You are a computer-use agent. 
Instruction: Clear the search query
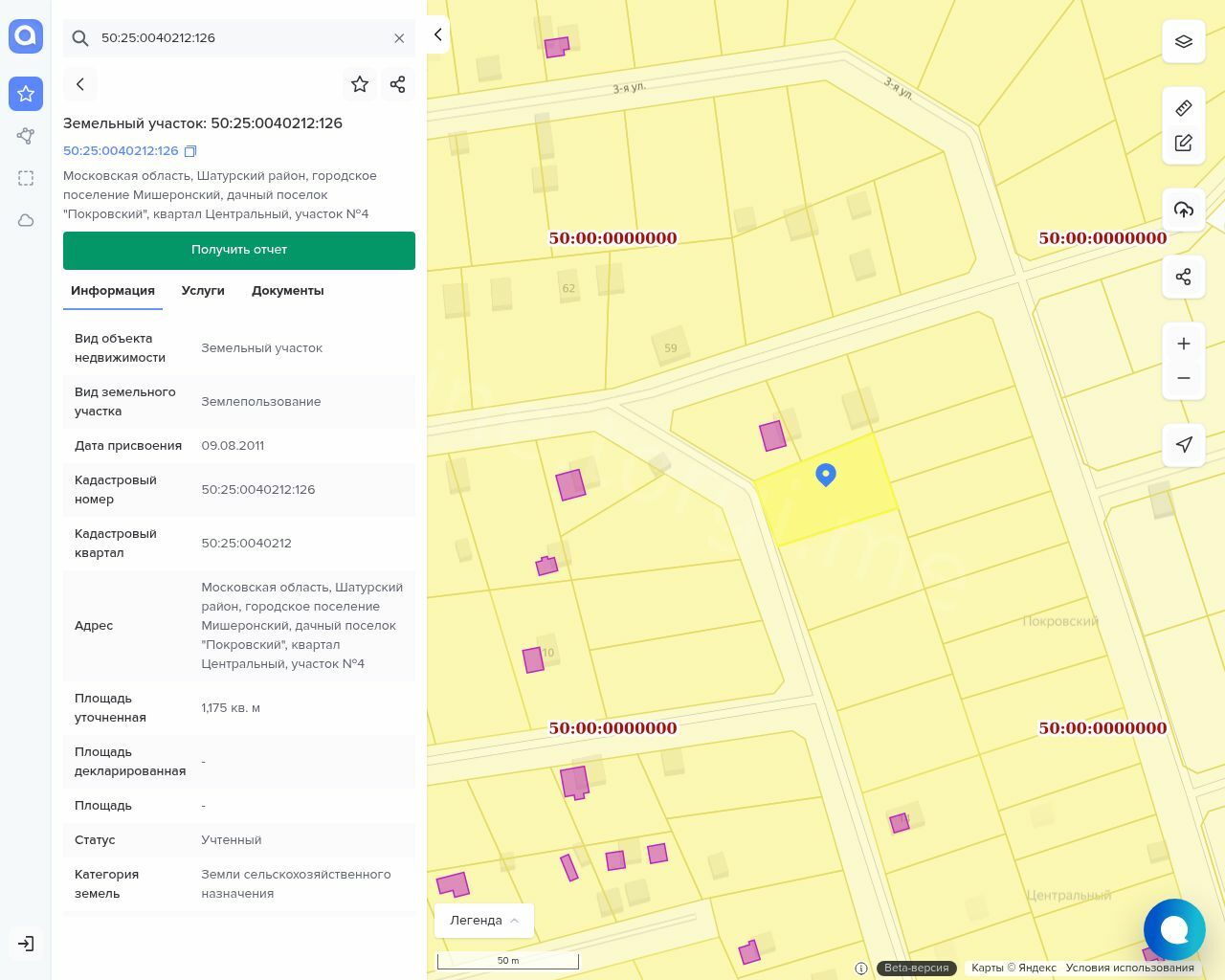coord(399,38)
